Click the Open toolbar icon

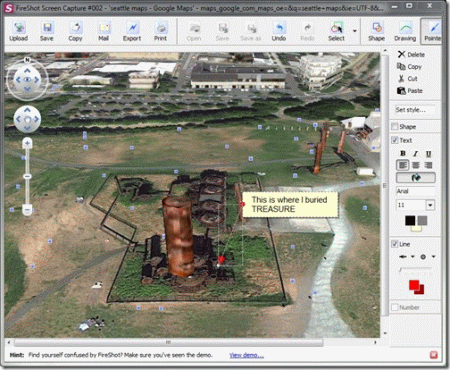(194, 32)
